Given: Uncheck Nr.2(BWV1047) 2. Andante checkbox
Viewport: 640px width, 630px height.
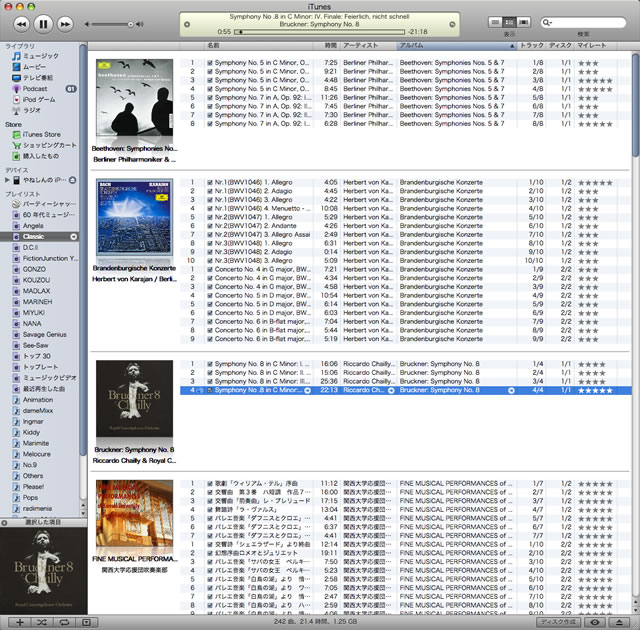Looking at the screenshot, I should (x=210, y=226).
